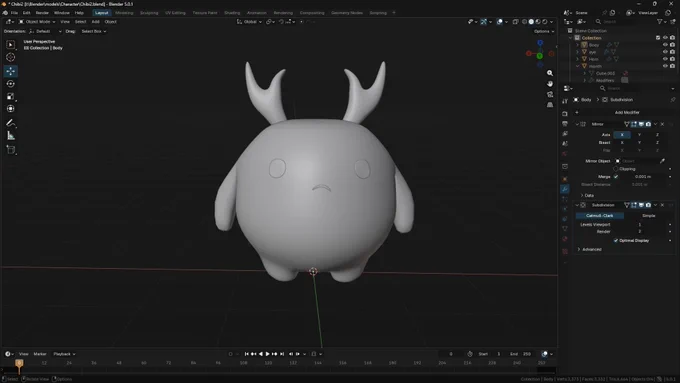The height and width of the screenshot is (383, 680).
Task: Open the Playback dropdown in timeline
Action: coord(64,354)
